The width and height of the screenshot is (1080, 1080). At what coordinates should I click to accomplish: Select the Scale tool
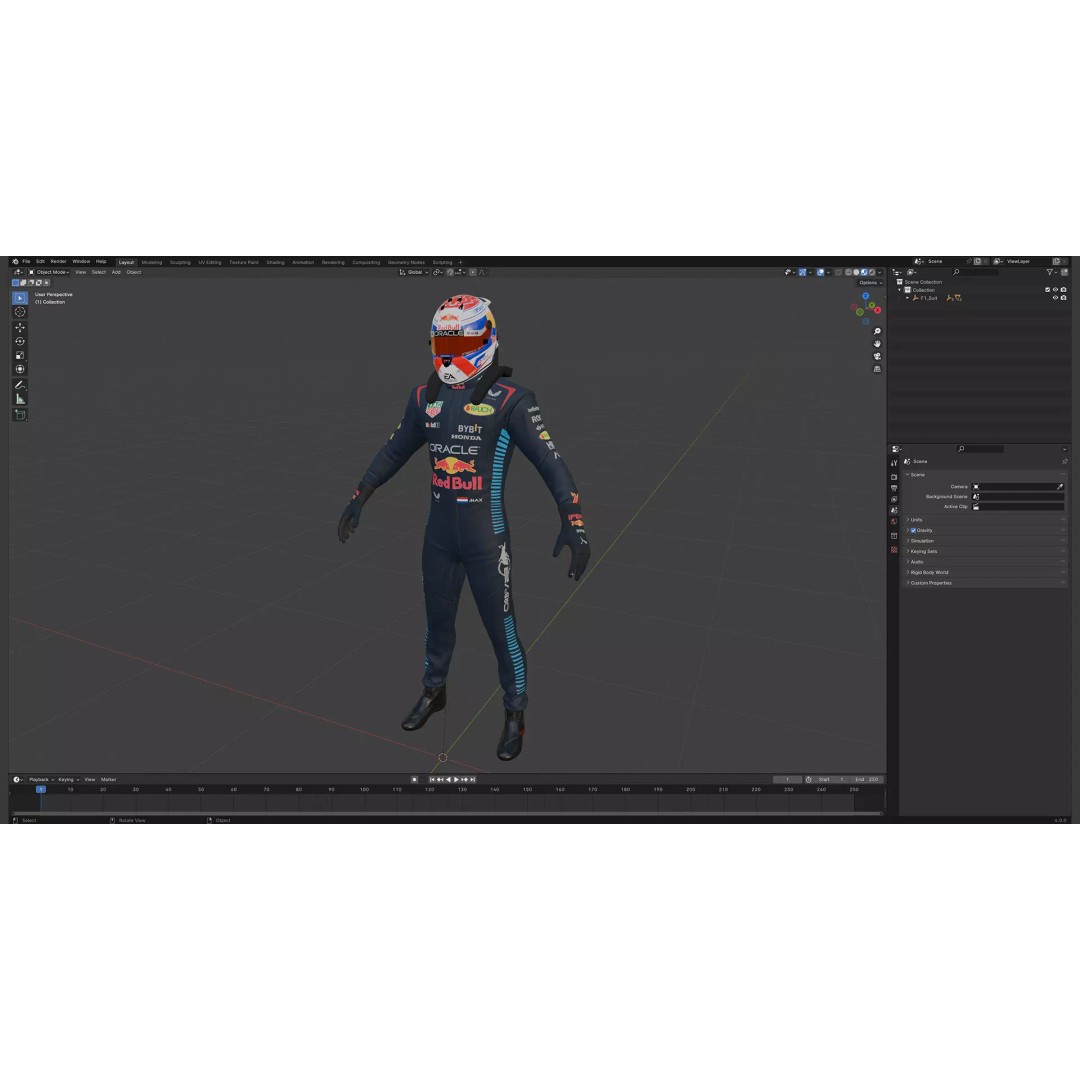pyautogui.click(x=20, y=355)
